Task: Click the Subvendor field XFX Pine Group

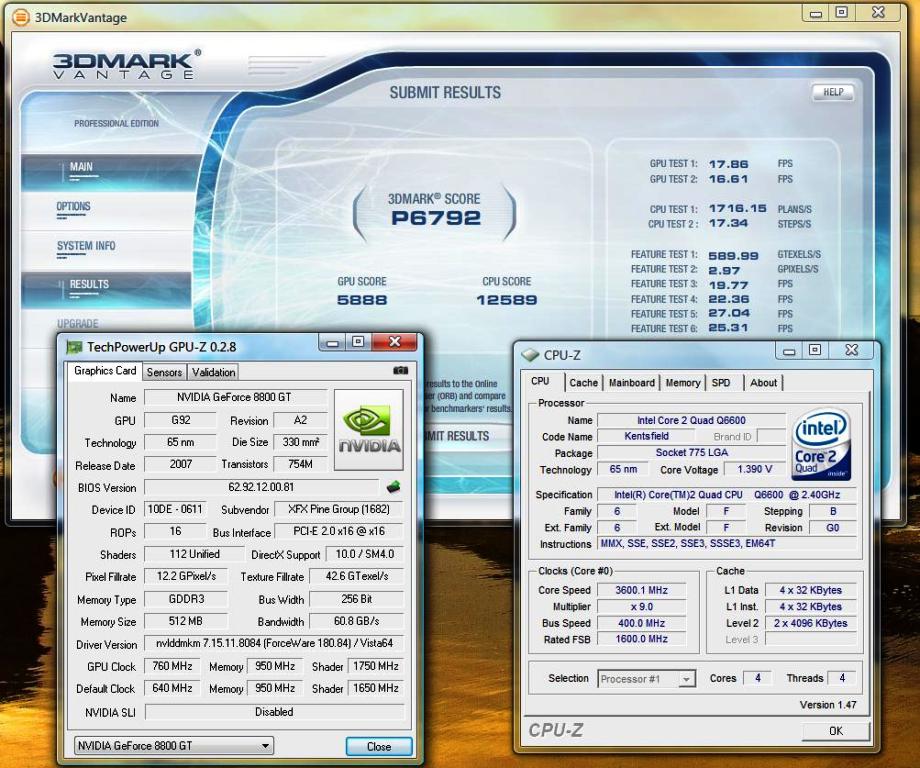Action: coord(339,509)
